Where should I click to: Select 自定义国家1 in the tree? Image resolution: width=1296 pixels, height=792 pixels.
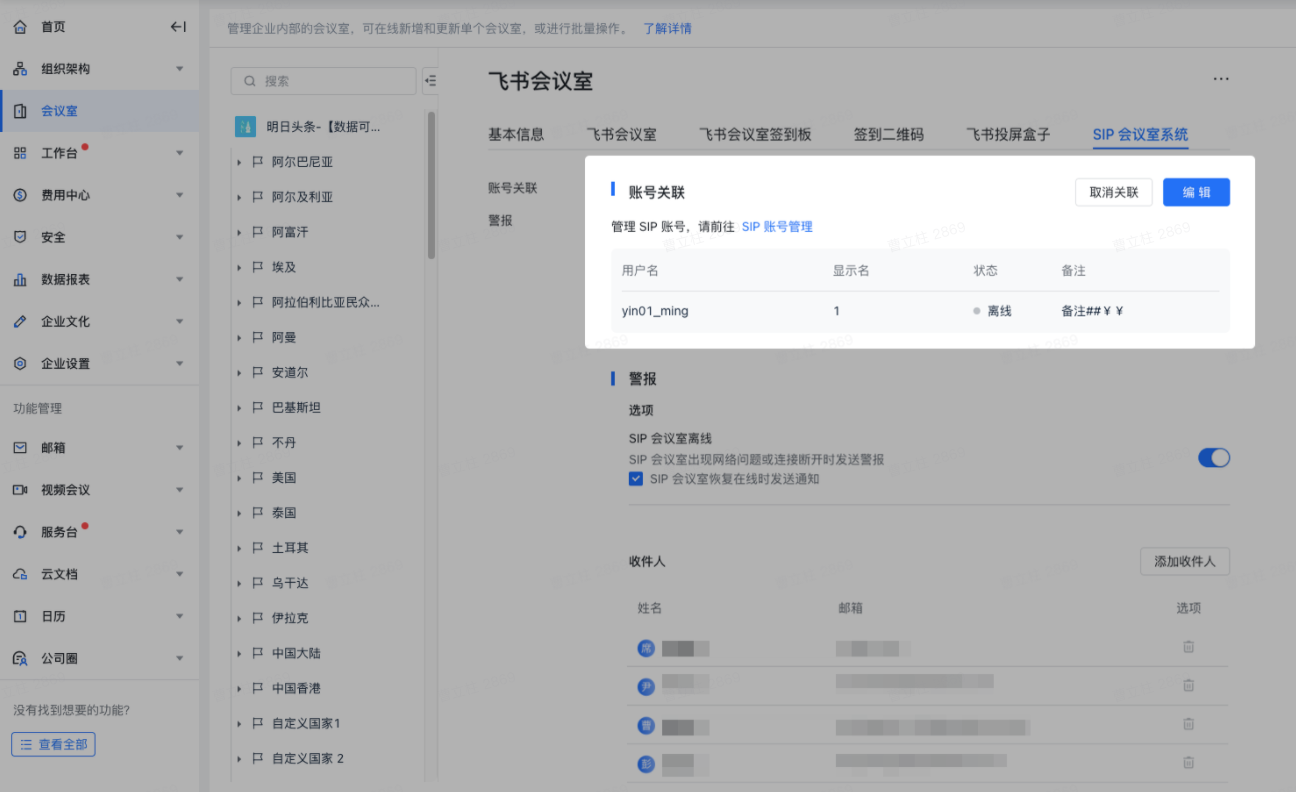point(306,723)
